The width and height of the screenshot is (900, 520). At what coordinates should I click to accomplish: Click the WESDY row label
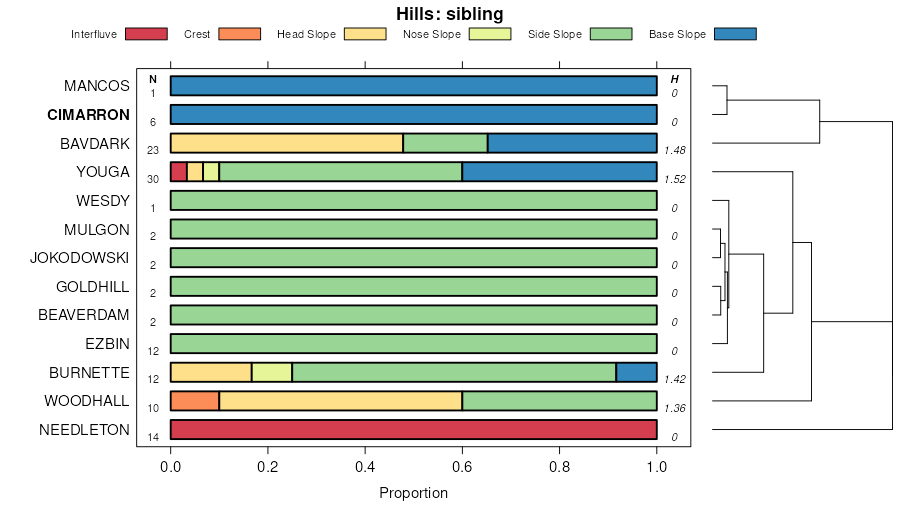click(103, 200)
